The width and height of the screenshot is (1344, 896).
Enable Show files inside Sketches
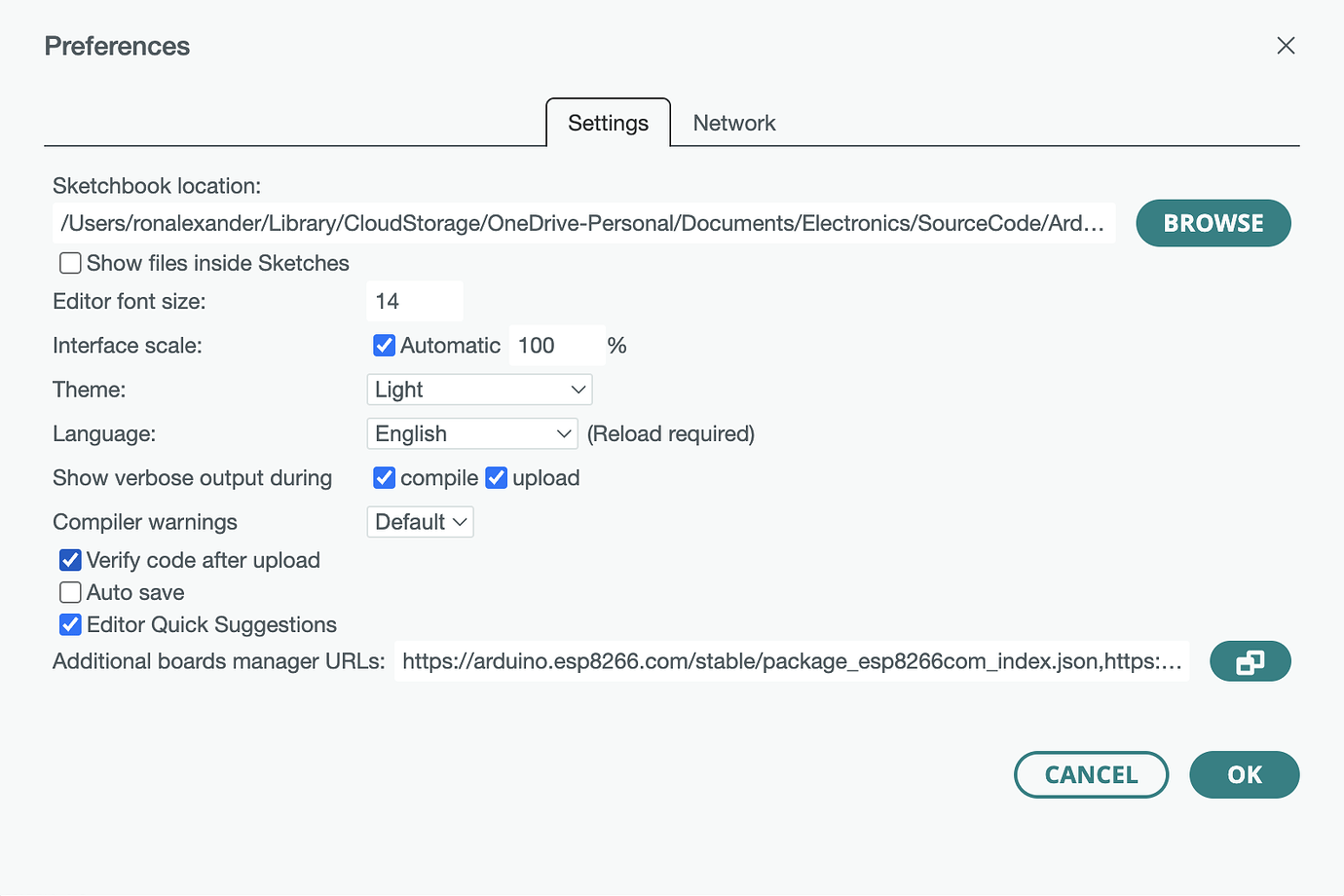[70, 263]
